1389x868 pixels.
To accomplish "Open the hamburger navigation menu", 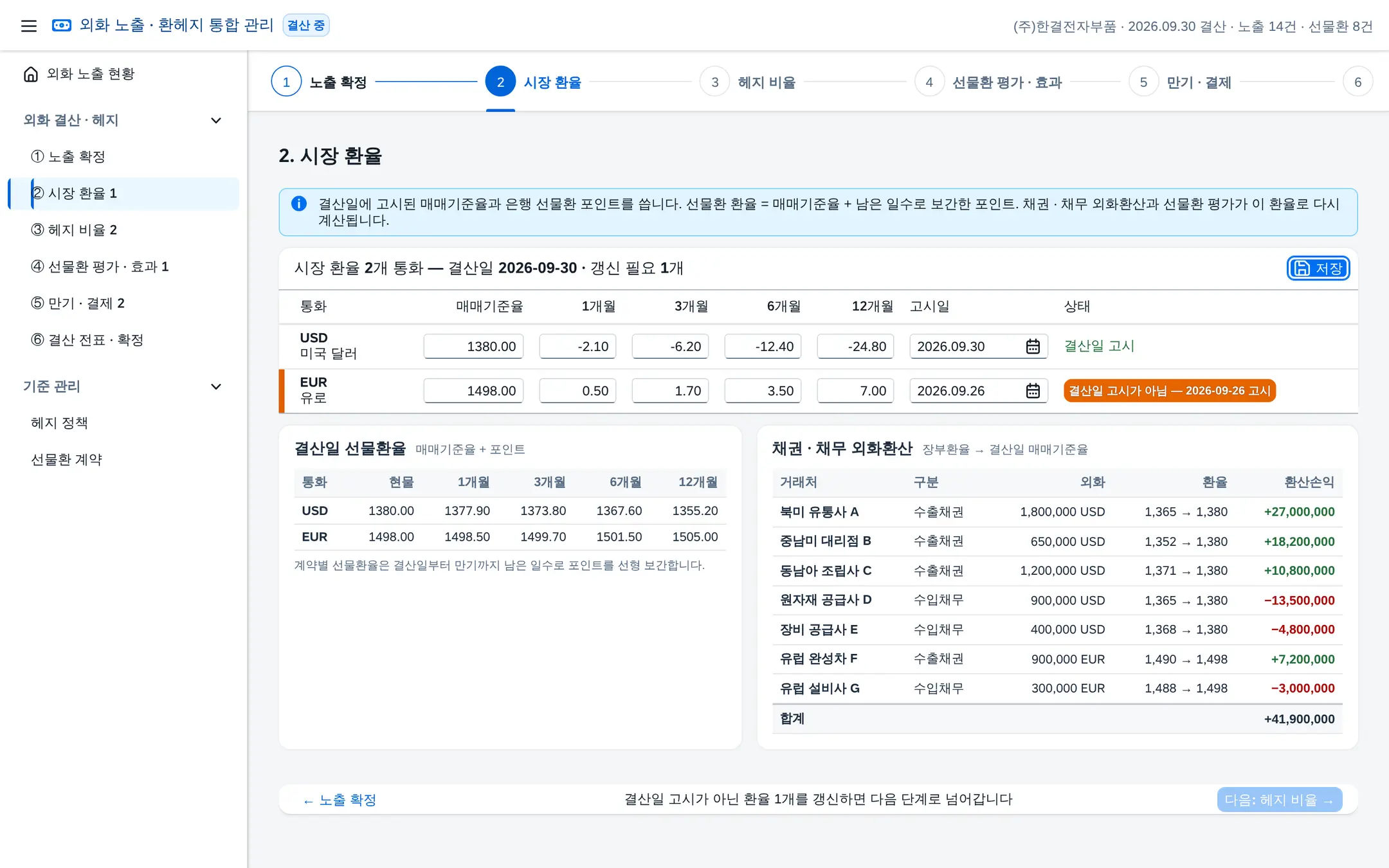I will [x=29, y=26].
